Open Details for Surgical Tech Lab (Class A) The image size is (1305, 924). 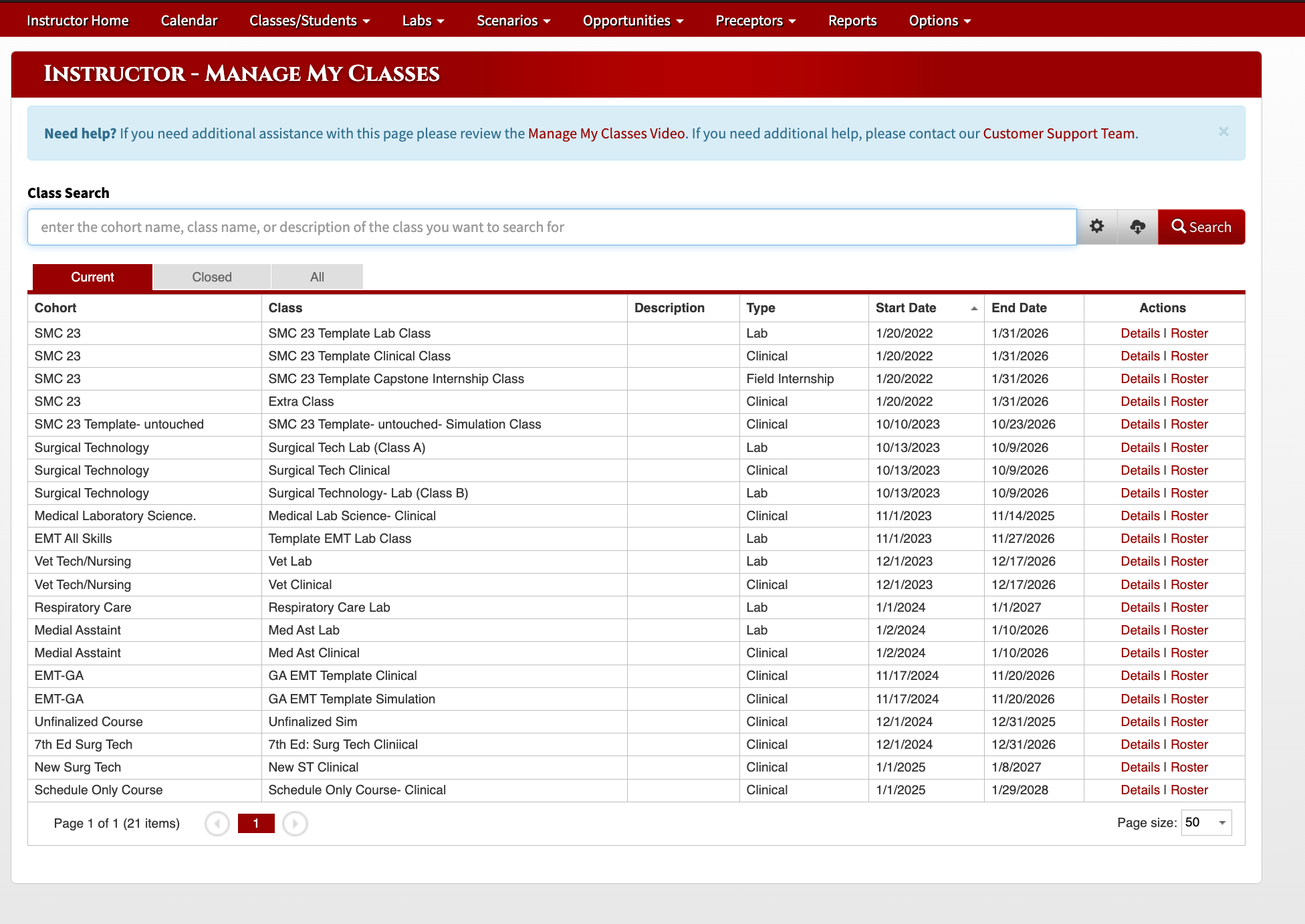click(1140, 447)
